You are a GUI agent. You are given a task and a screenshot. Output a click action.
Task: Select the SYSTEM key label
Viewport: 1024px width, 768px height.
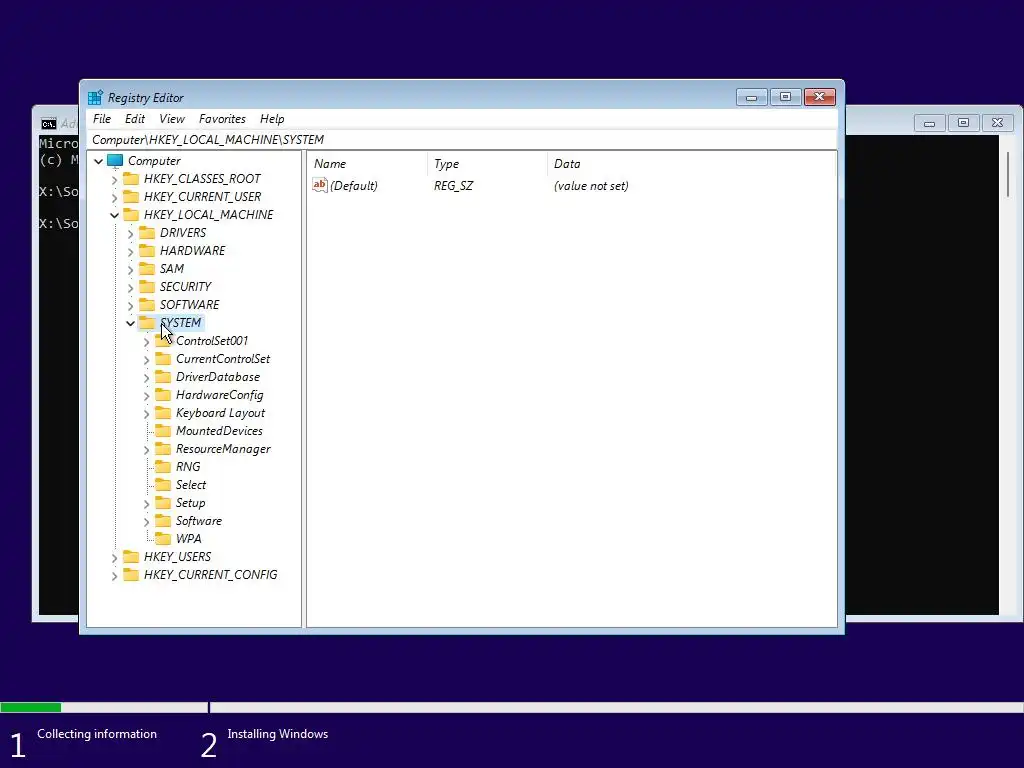click(181, 323)
